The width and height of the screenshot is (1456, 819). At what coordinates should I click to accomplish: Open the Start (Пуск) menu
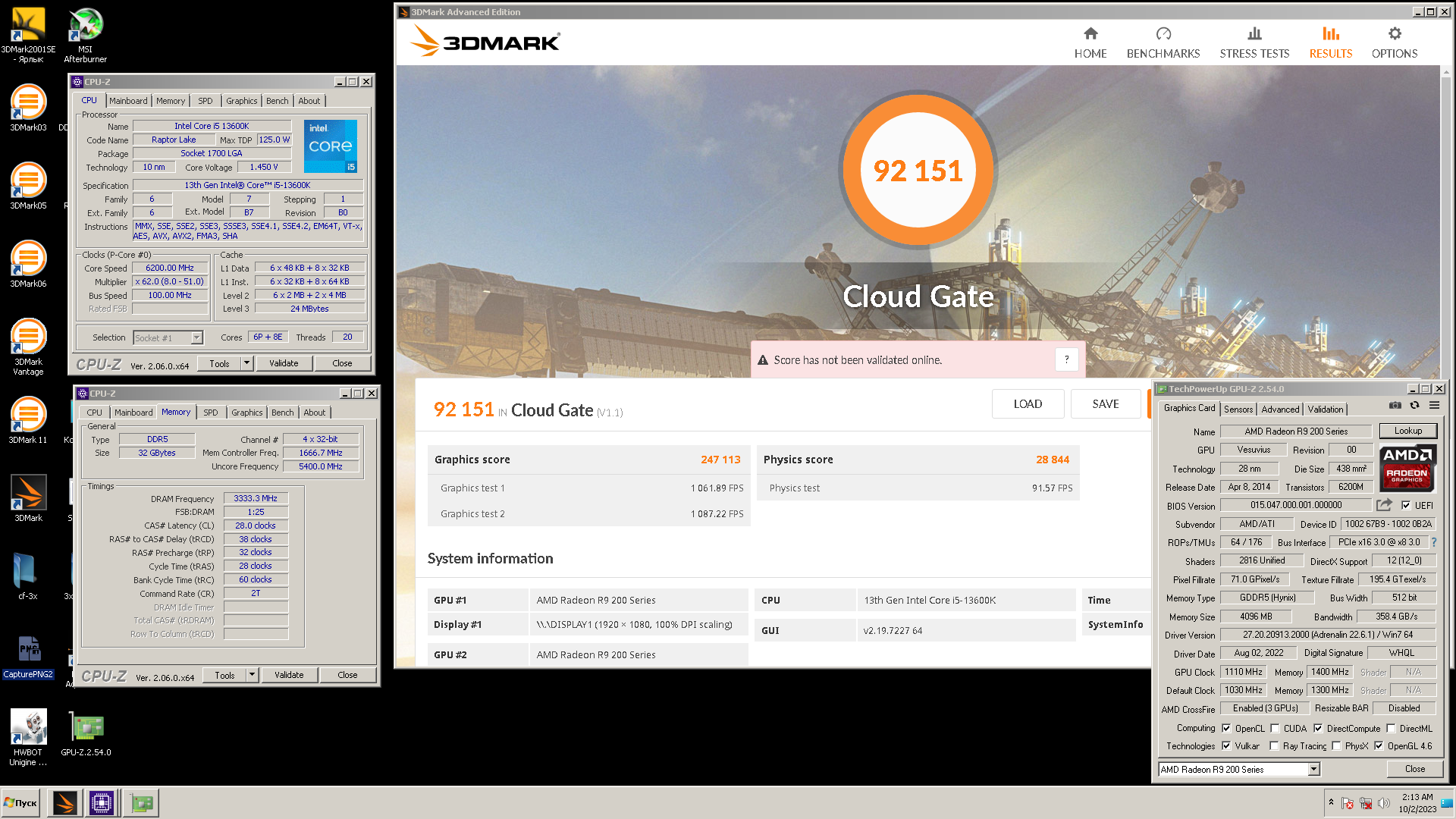pyautogui.click(x=20, y=802)
